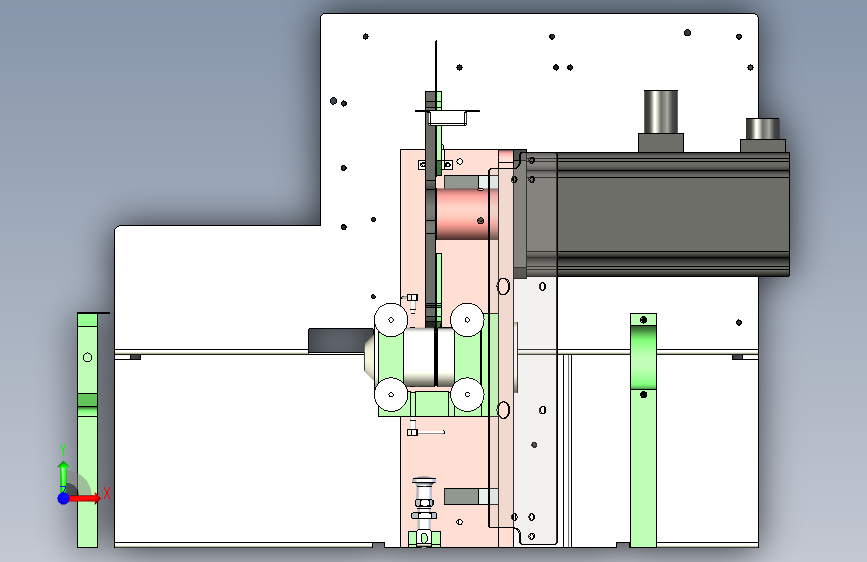Select the green vertical bracket at far left
Viewport: 867px width, 562px height.
tap(87, 430)
